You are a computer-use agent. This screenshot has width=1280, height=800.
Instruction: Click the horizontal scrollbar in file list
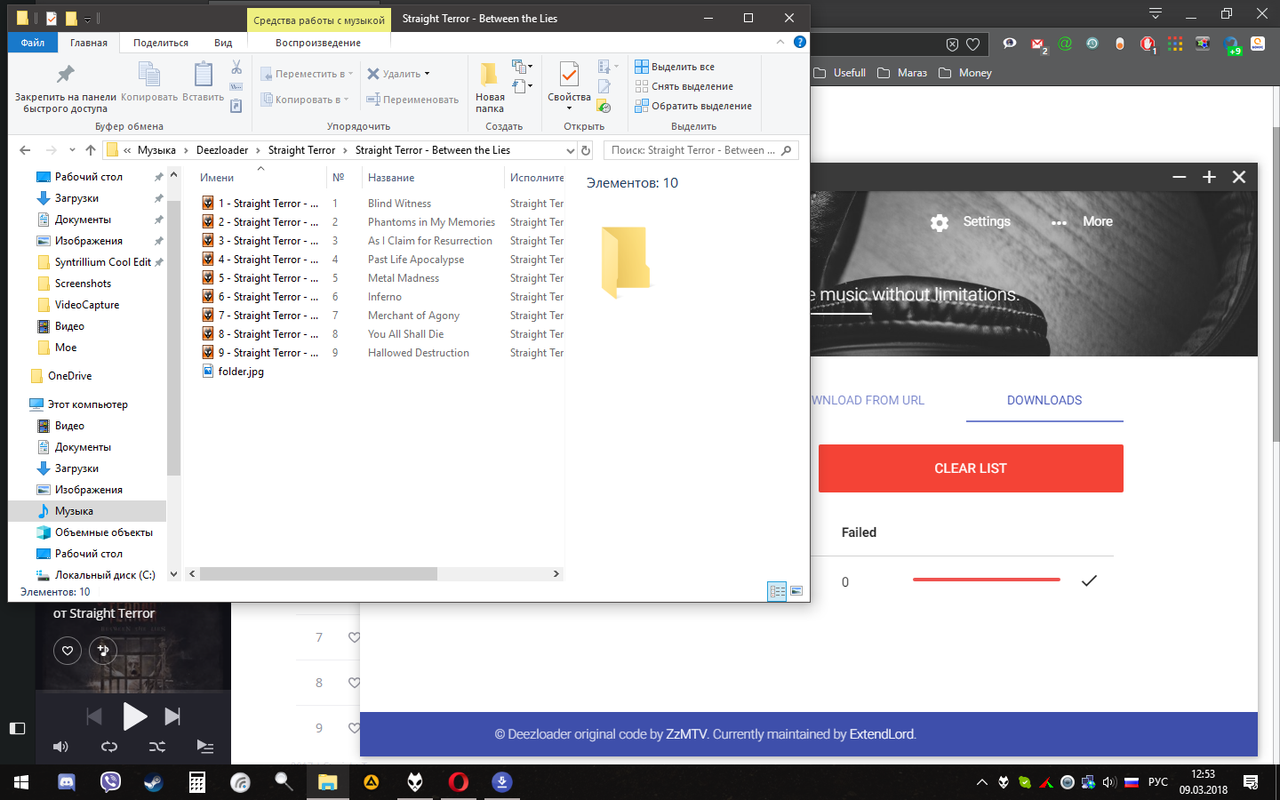tap(318, 574)
